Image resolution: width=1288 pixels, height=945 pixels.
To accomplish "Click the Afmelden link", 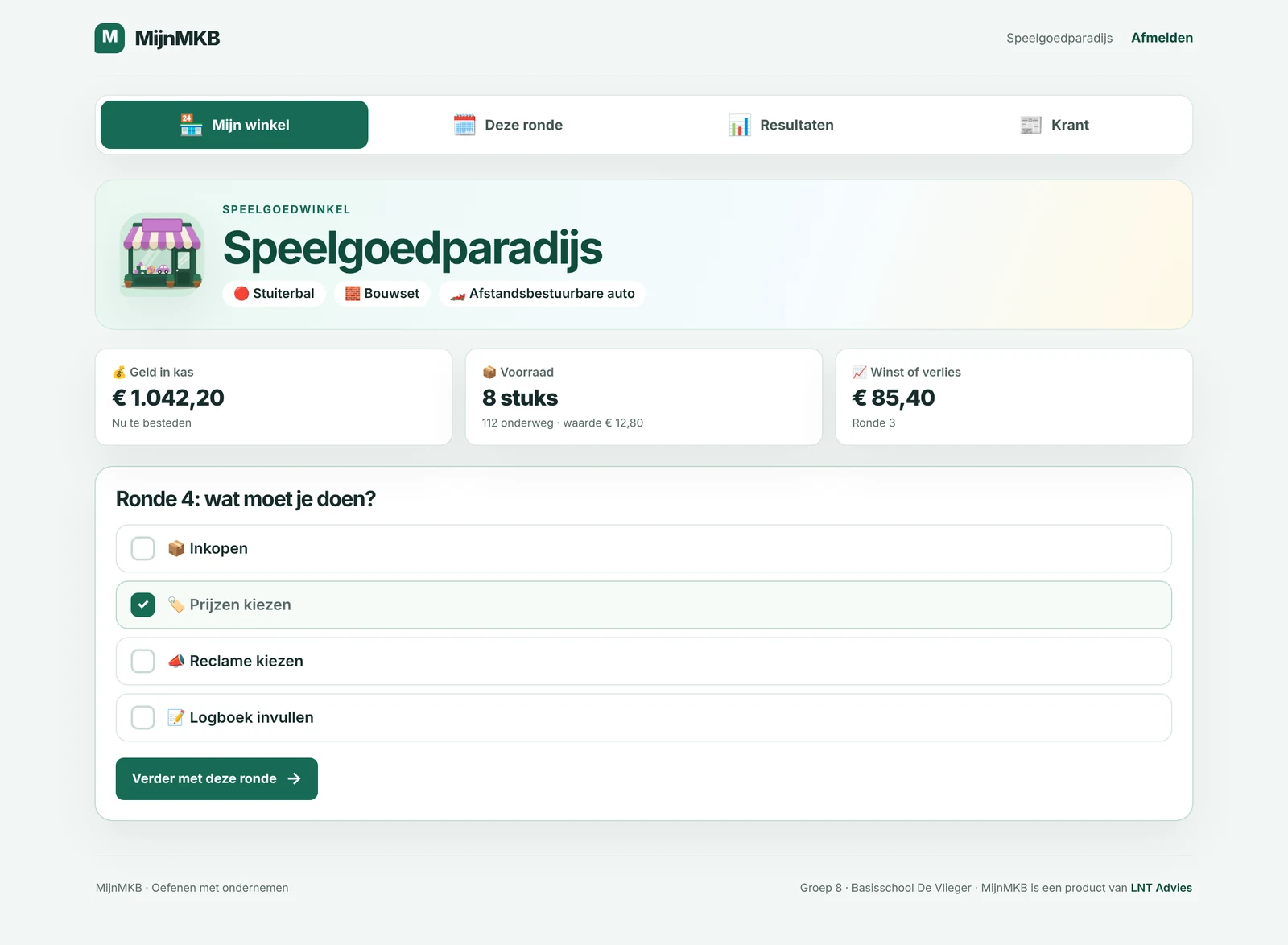I will coord(1162,38).
